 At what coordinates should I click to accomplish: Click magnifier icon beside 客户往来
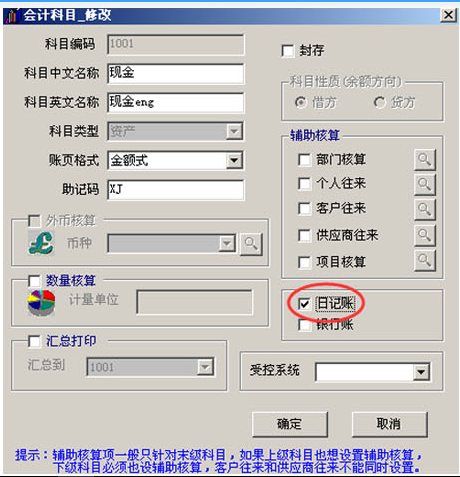(x=425, y=209)
